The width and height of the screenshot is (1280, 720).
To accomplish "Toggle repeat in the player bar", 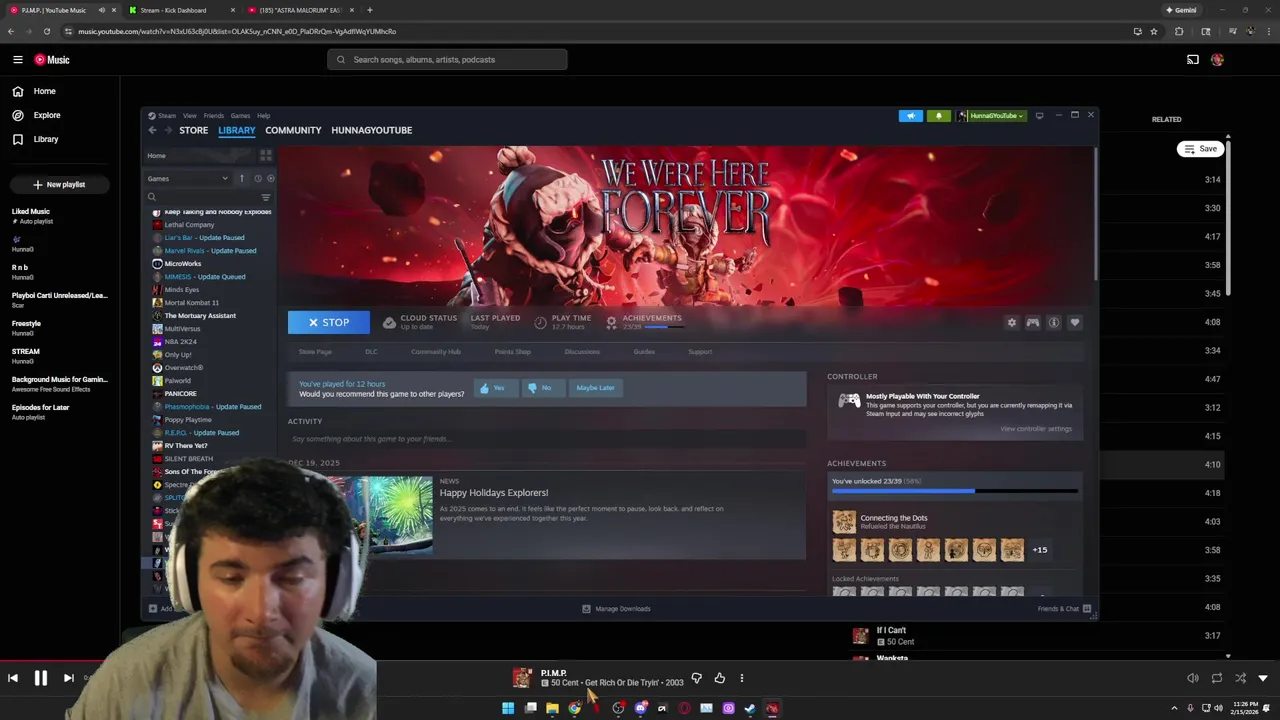I will [1217, 678].
